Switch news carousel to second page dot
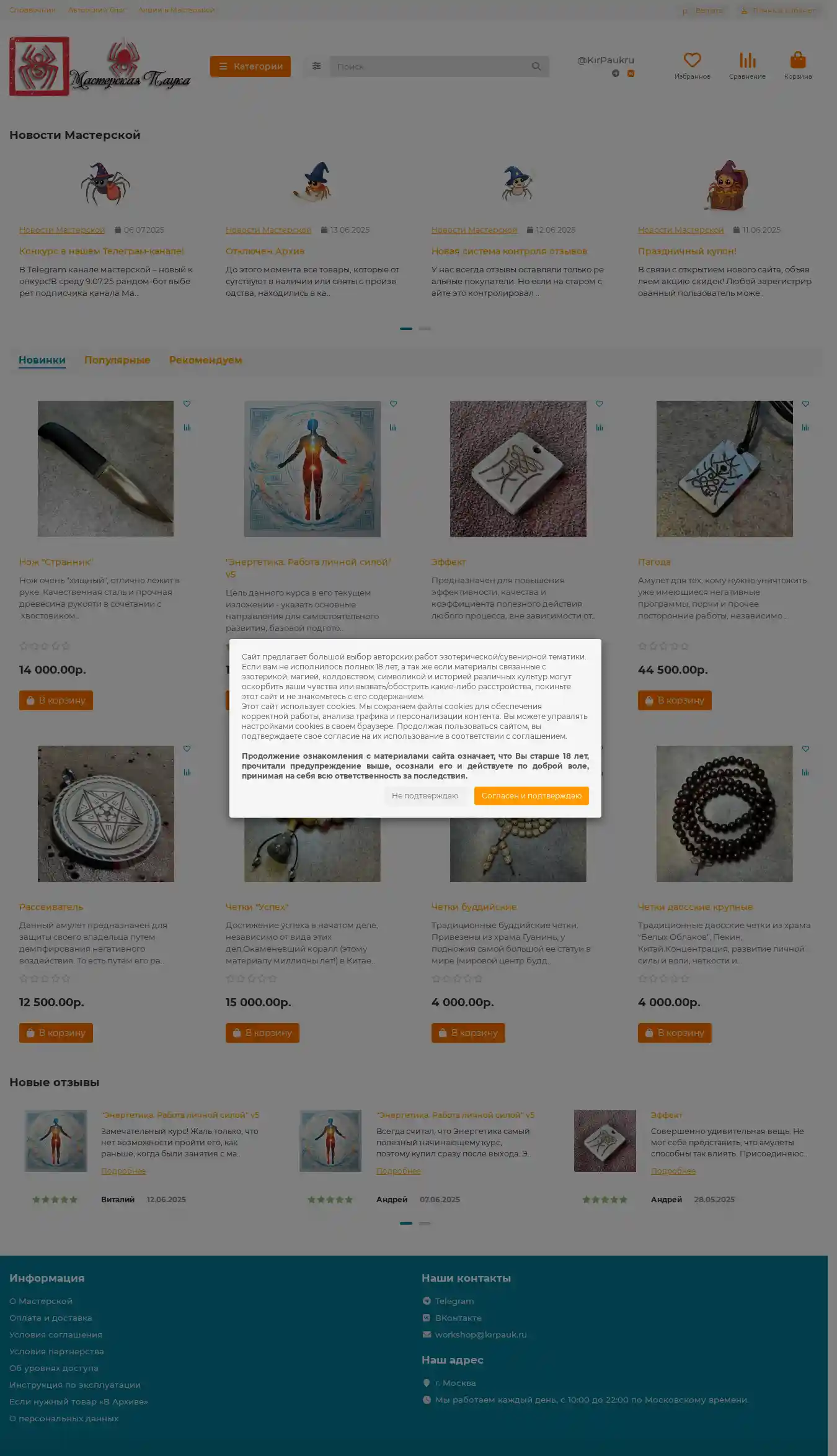This screenshot has width=837, height=1456. point(425,329)
